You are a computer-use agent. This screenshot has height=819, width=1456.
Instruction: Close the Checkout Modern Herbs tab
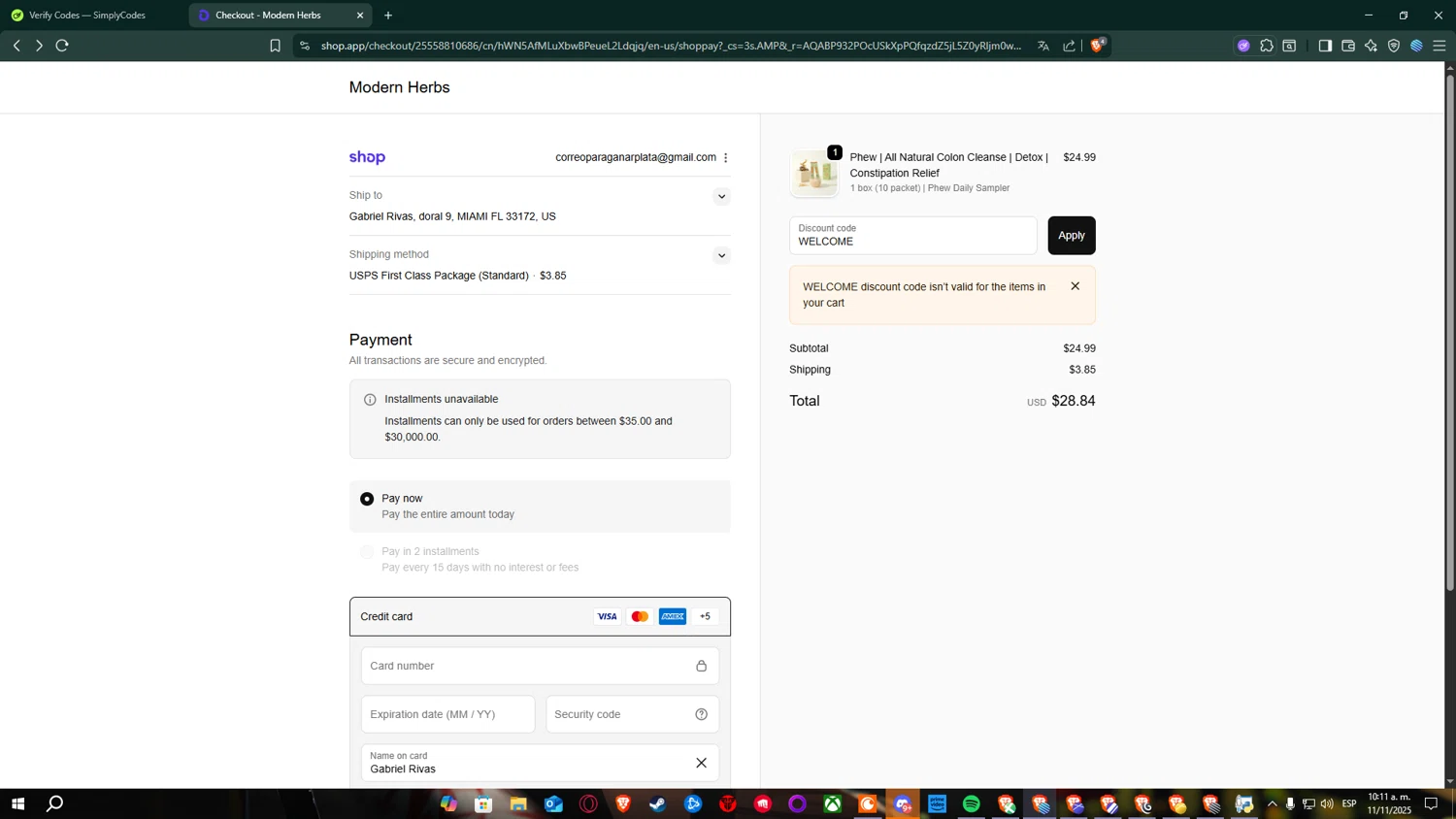tap(360, 16)
